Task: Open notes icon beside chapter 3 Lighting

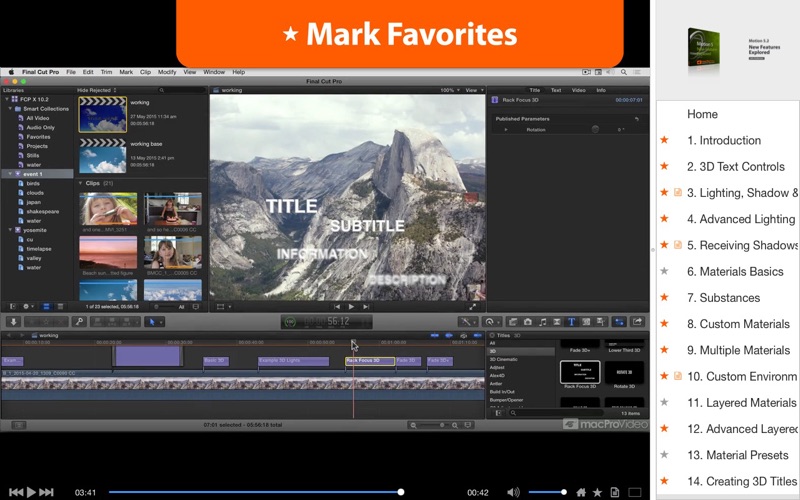Action: click(x=678, y=192)
